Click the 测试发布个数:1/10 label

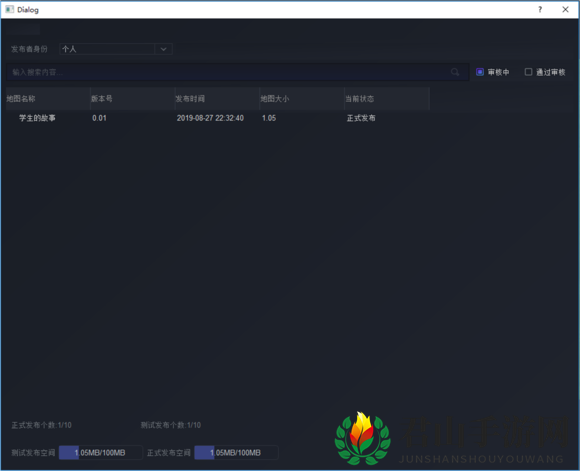[x=171, y=425]
